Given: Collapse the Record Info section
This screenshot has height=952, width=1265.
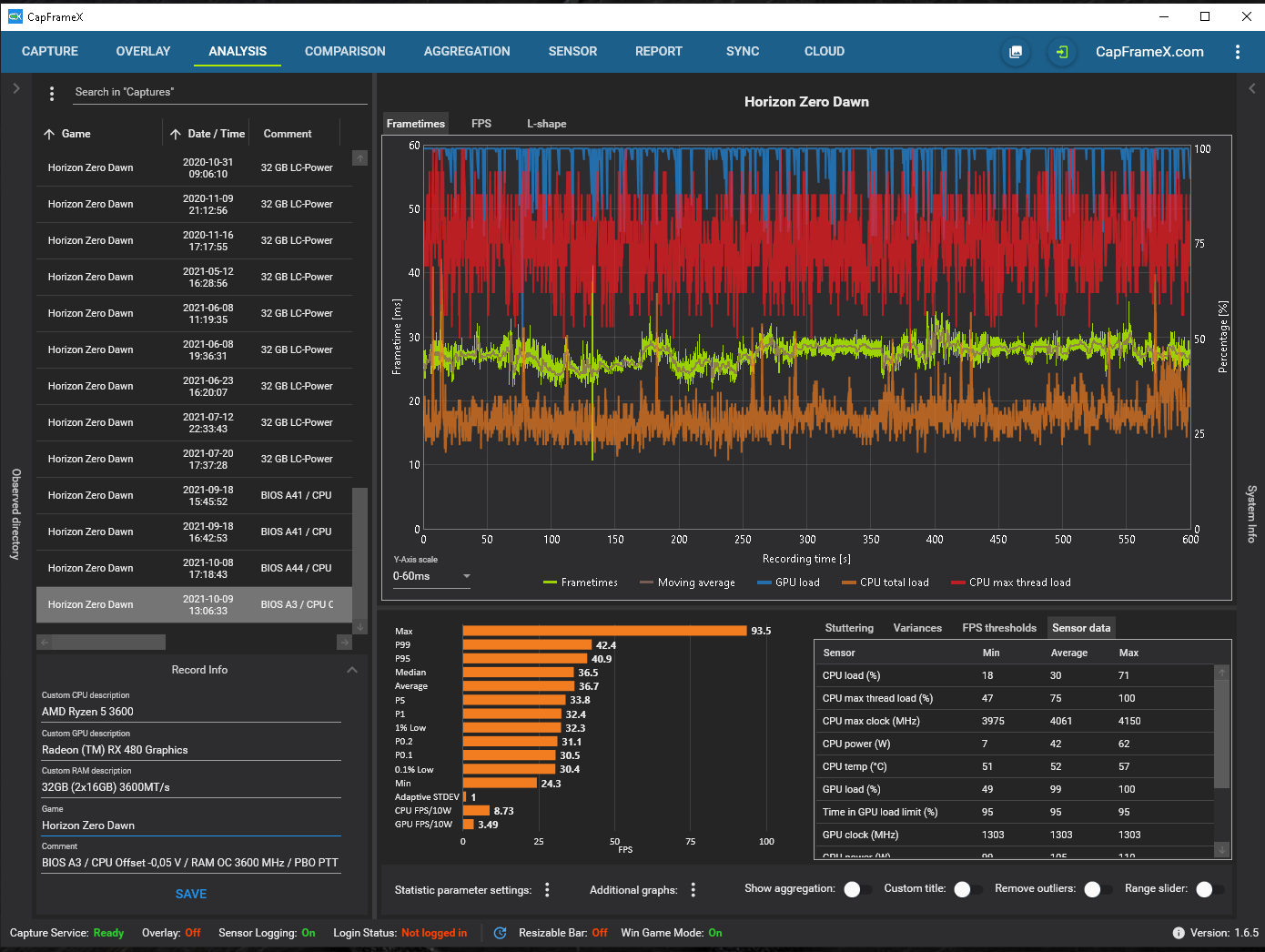Looking at the screenshot, I should (352, 670).
